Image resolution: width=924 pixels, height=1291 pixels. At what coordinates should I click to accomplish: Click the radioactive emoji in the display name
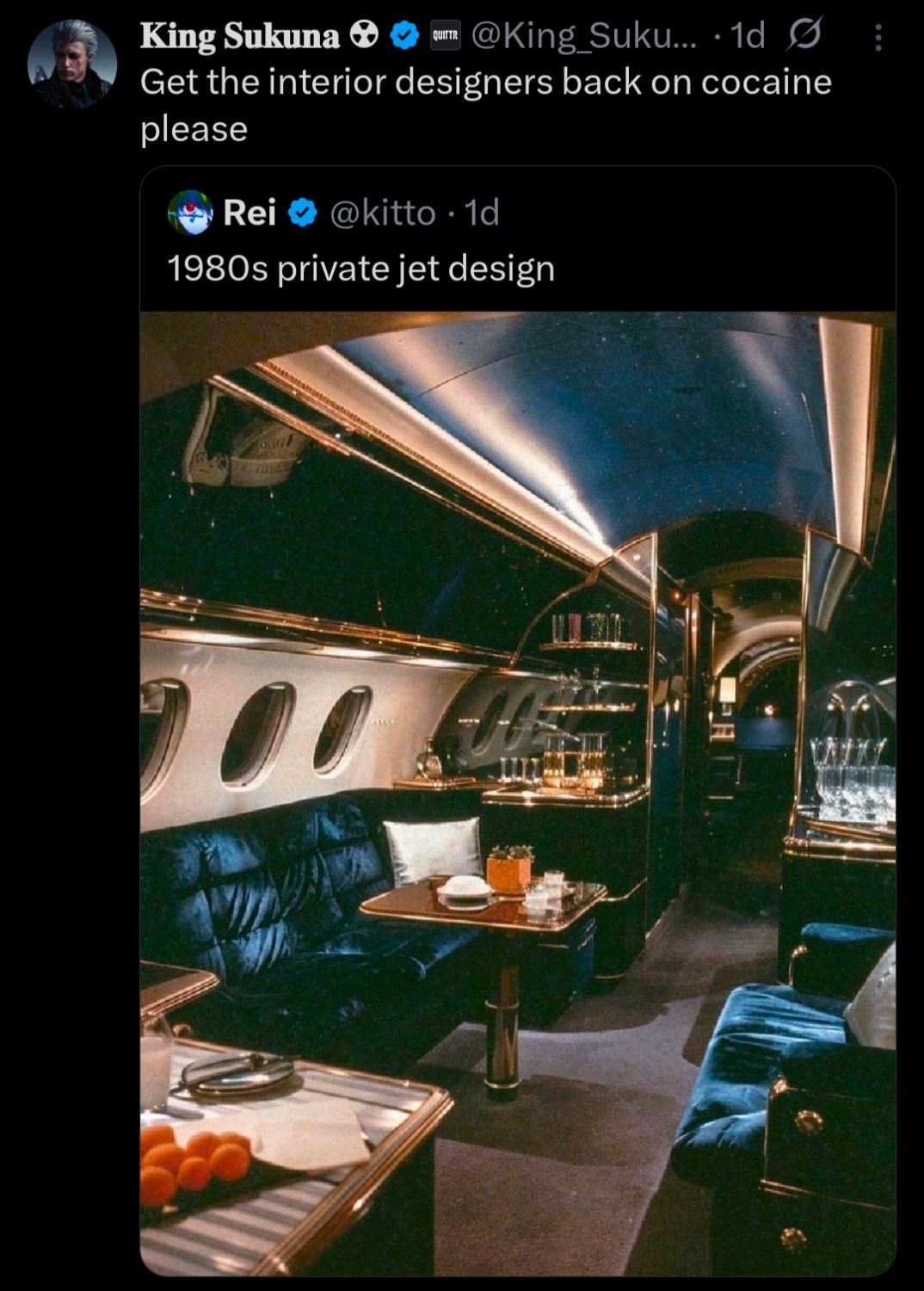click(365, 34)
